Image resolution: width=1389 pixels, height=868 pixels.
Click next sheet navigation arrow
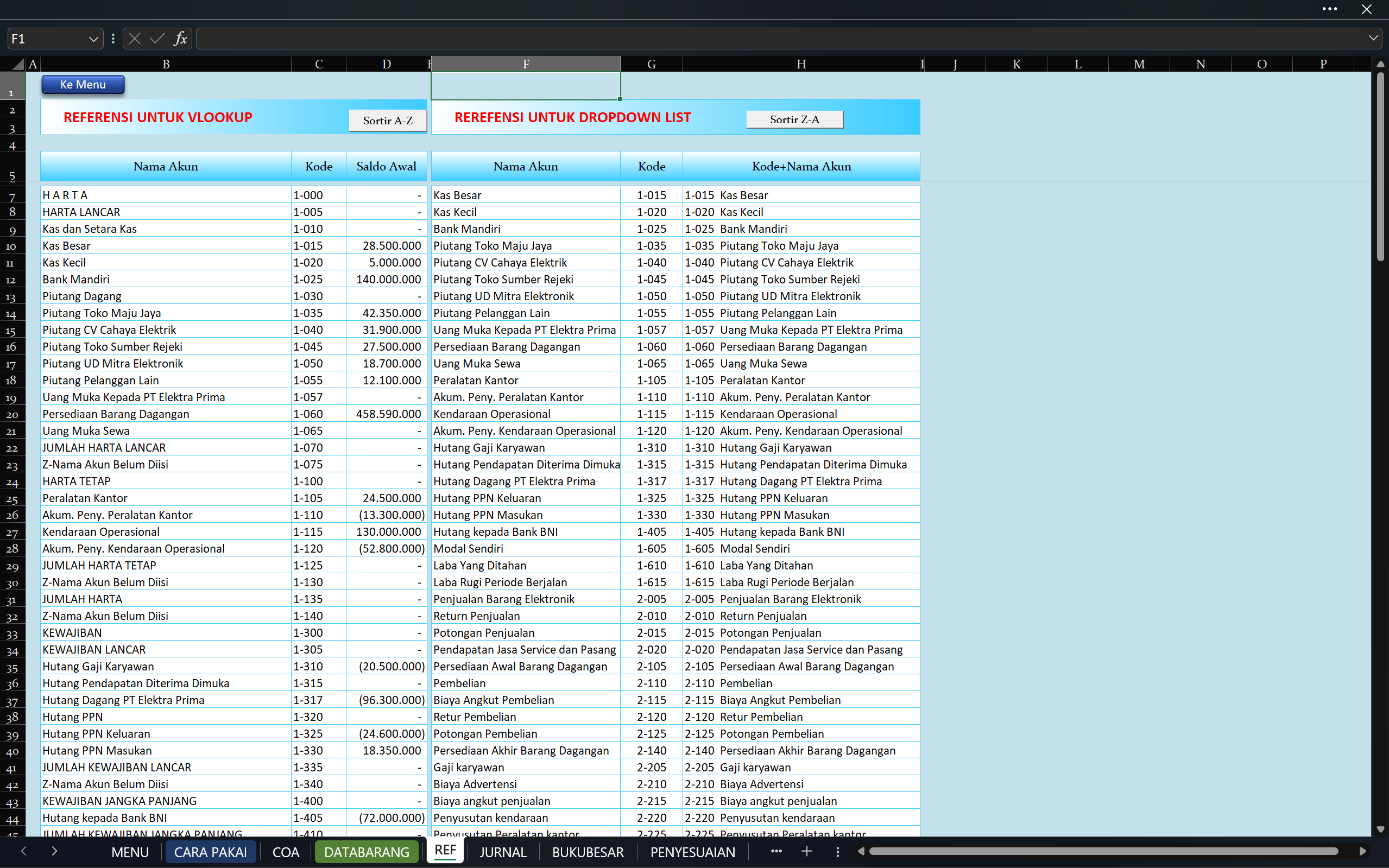54,851
